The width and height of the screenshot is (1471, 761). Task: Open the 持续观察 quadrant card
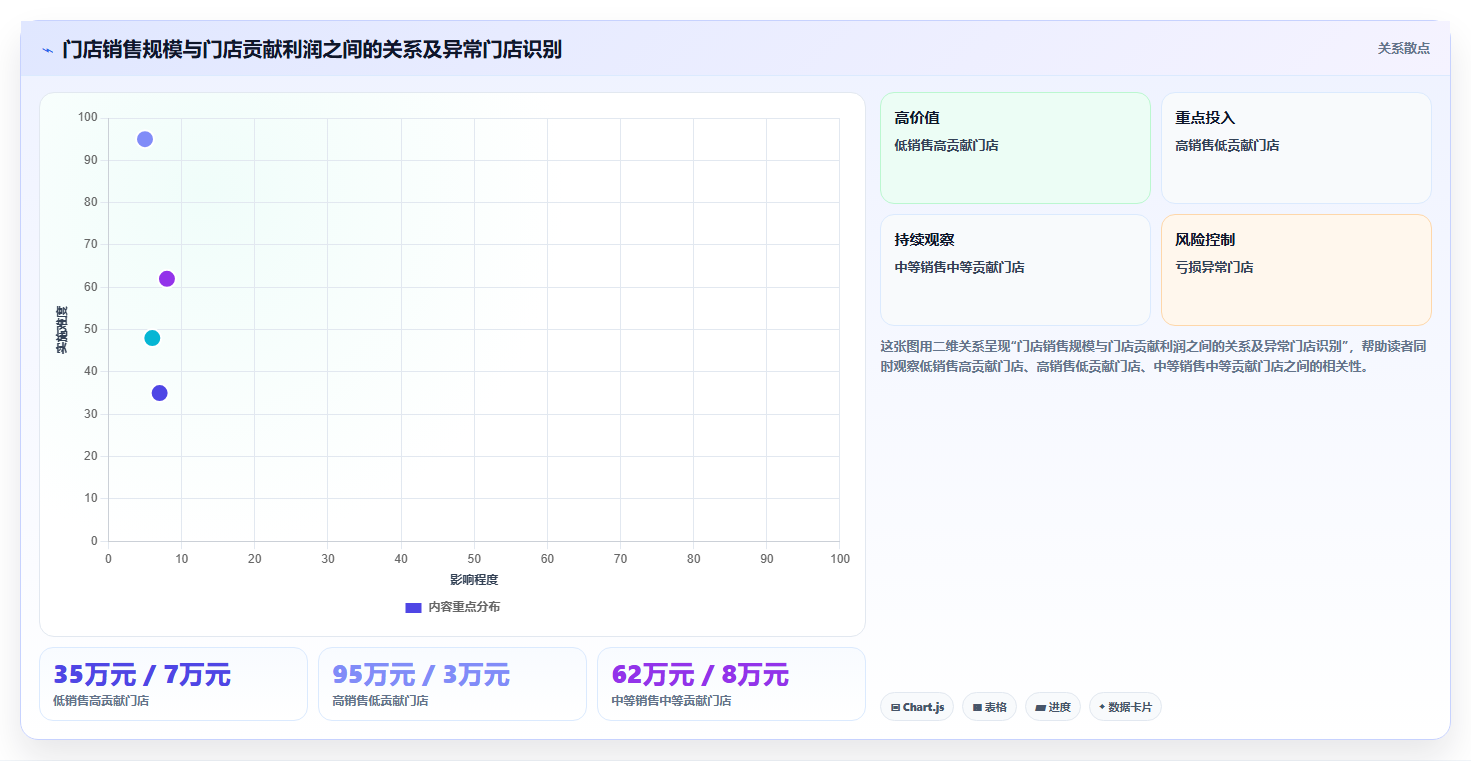(1015, 270)
